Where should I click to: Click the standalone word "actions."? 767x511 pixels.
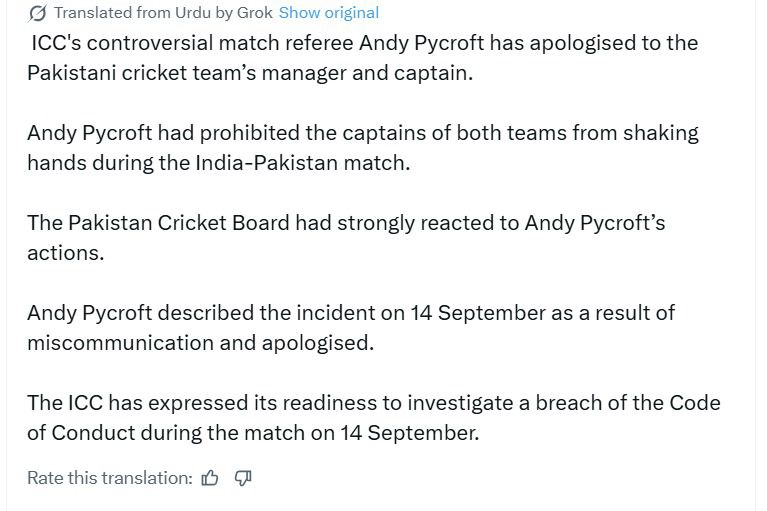(66, 253)
